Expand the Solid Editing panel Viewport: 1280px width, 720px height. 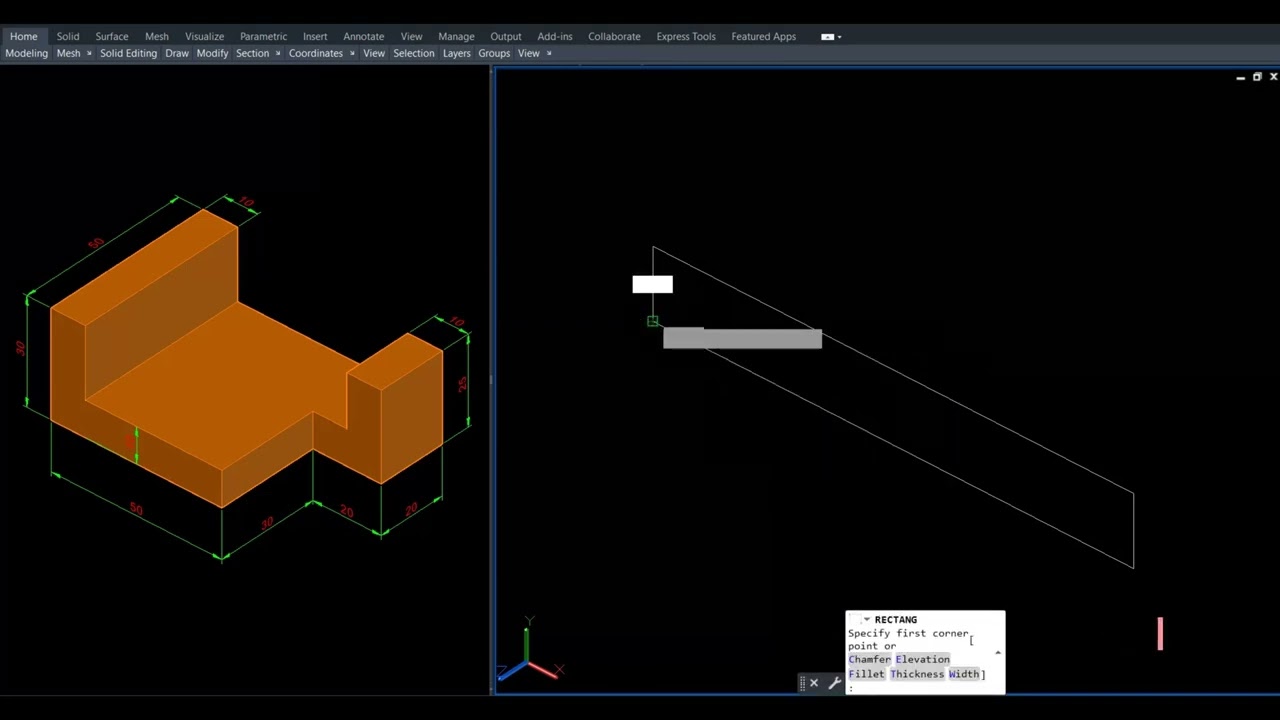128,53
